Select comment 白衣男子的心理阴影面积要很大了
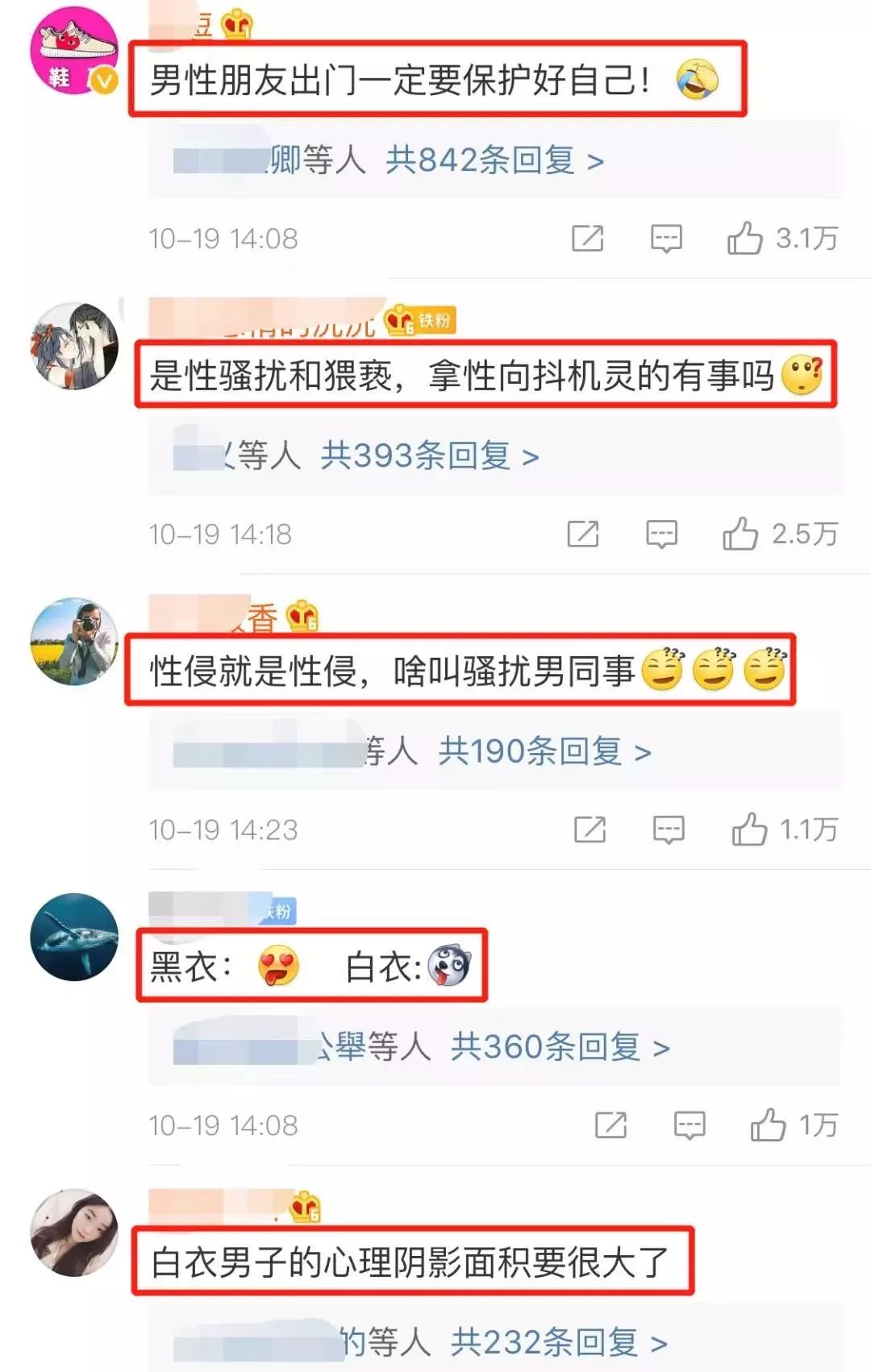The image size is (871, 1372). tap(412, 1262)
